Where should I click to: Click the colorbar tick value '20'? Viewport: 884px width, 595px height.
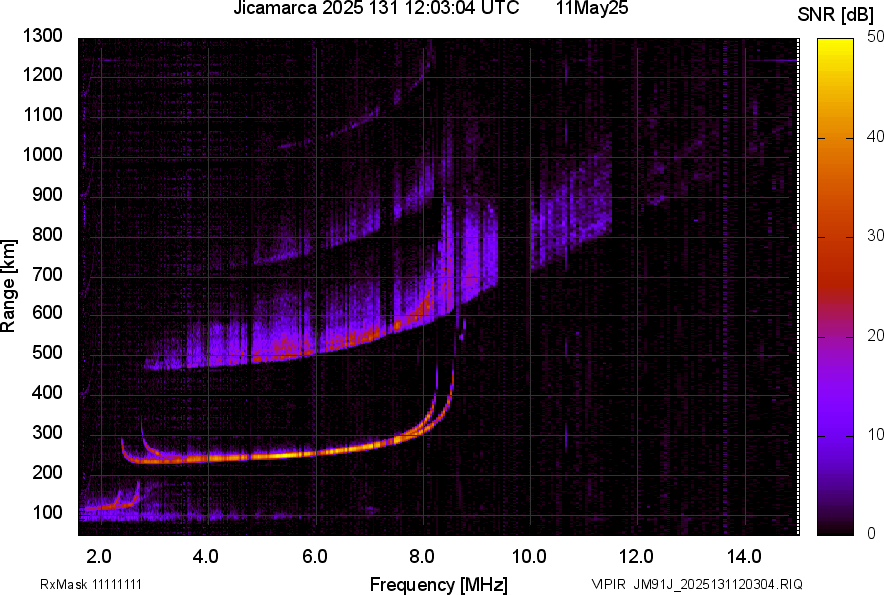pyautogui.click(x=875, y=336)
